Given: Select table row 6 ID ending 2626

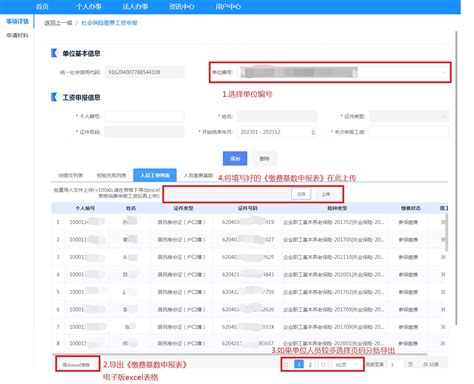Looking at the screenshot, I should point(248,309).
